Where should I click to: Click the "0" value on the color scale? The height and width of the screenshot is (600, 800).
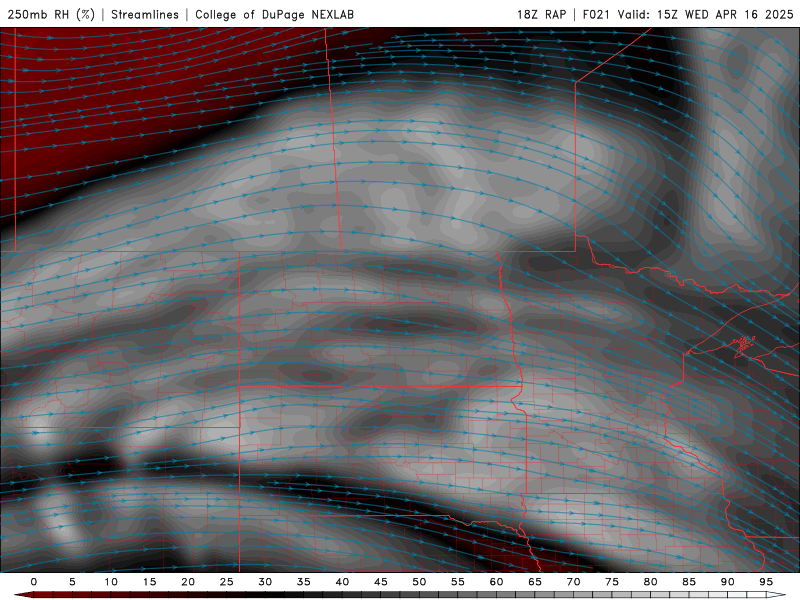pyautogui.click(x=34, y=582)
